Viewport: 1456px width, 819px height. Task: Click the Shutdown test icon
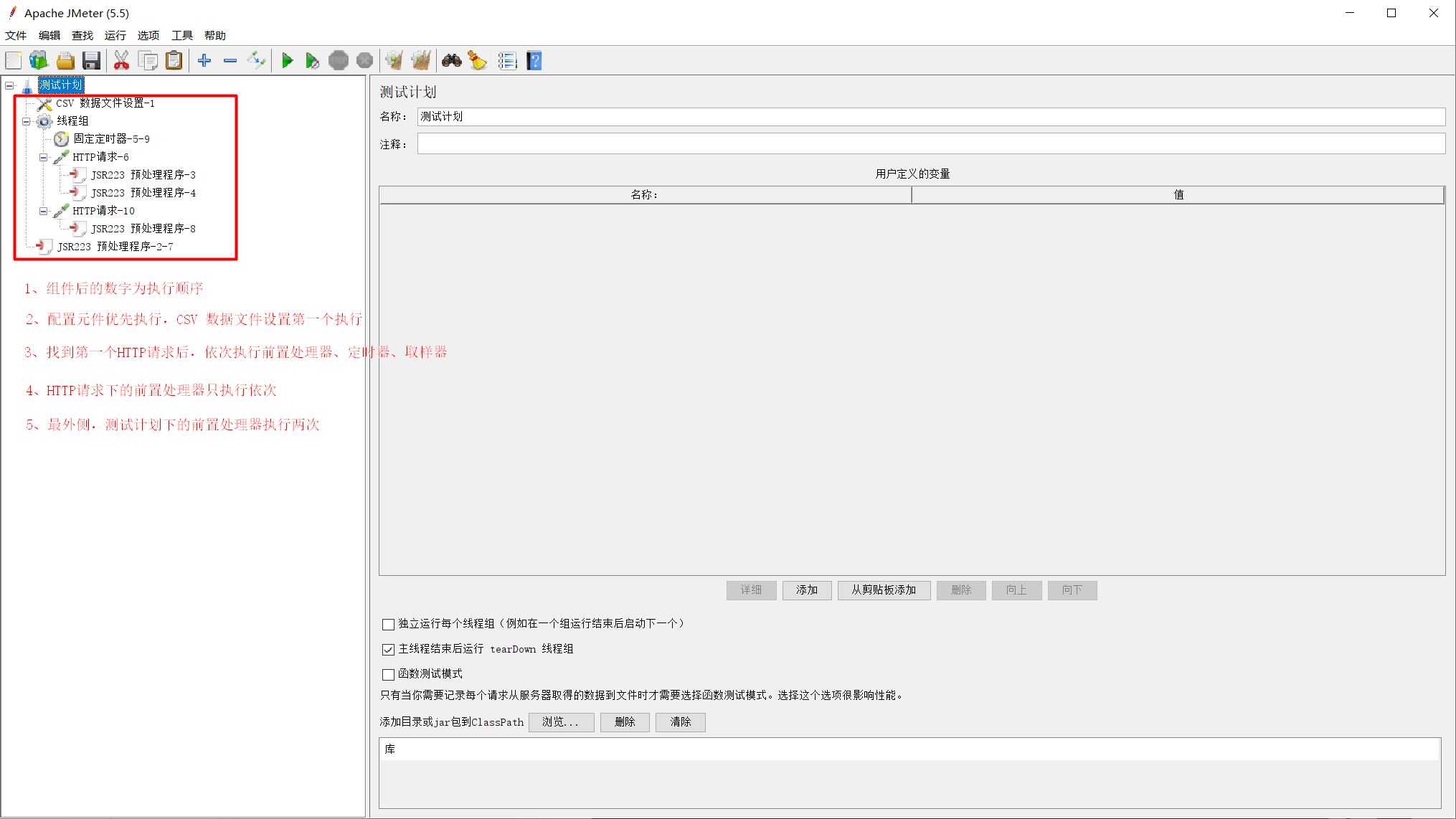[364, 61]
